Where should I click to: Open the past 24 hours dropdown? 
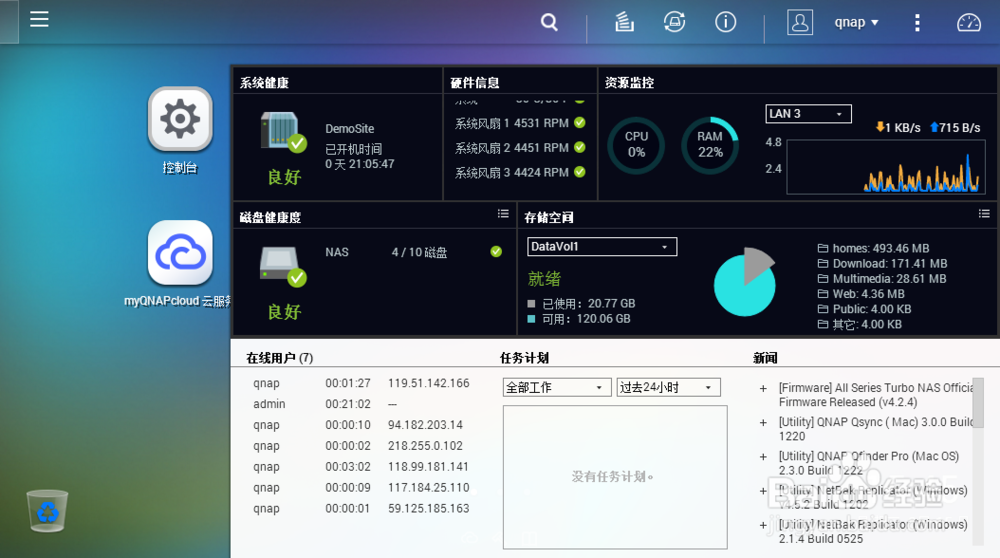[x=668, y=387]
